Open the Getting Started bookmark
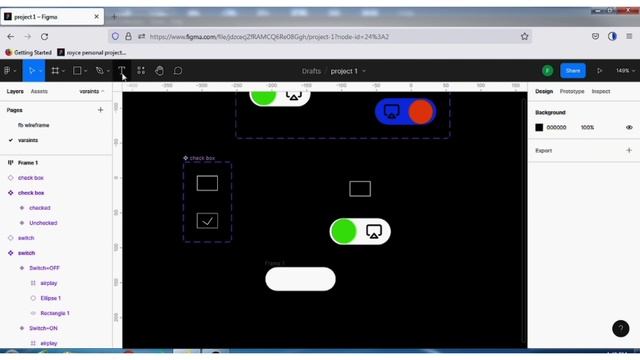640x360 pixels. (28, 53)
